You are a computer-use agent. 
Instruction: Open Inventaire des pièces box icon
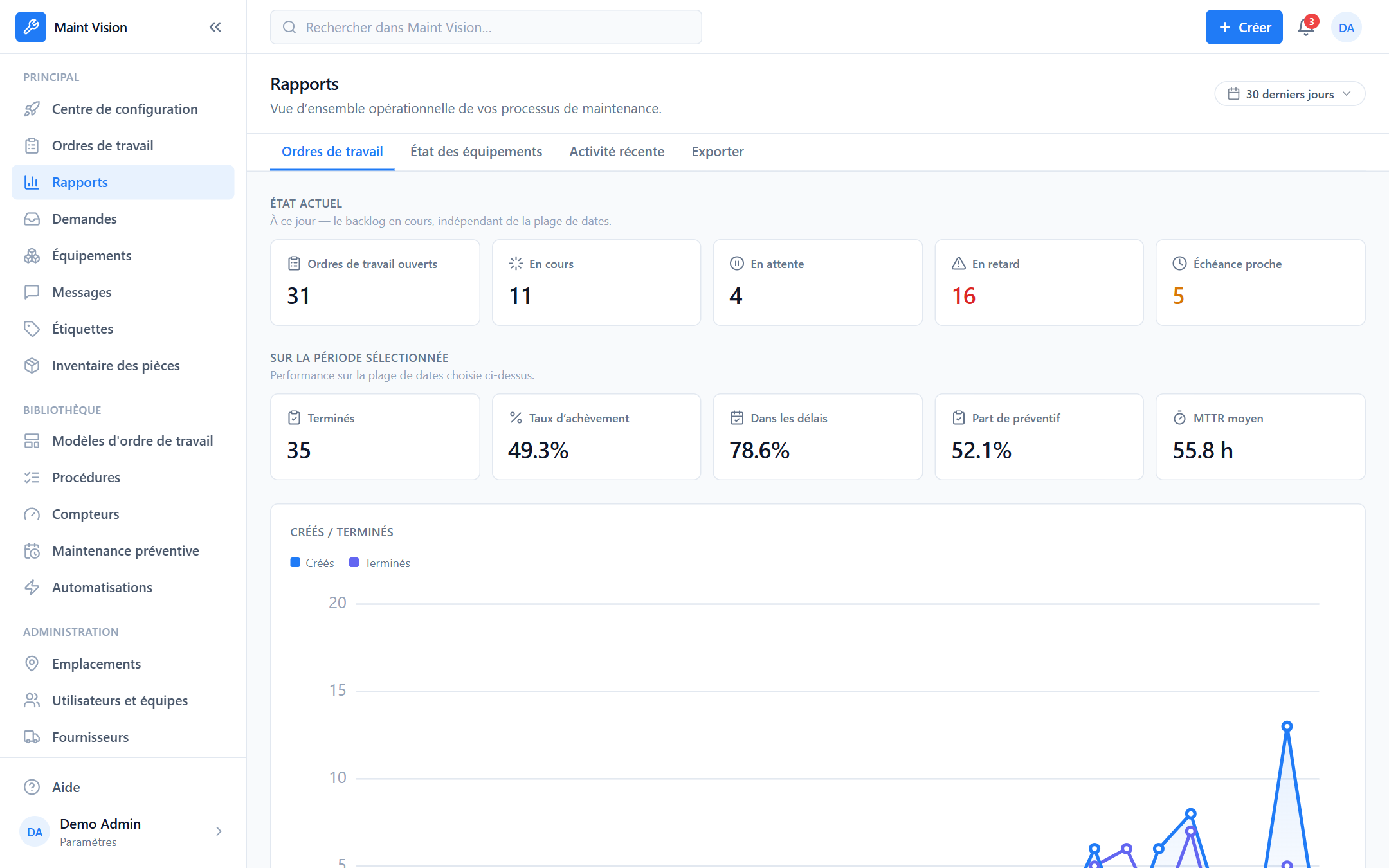32,366
